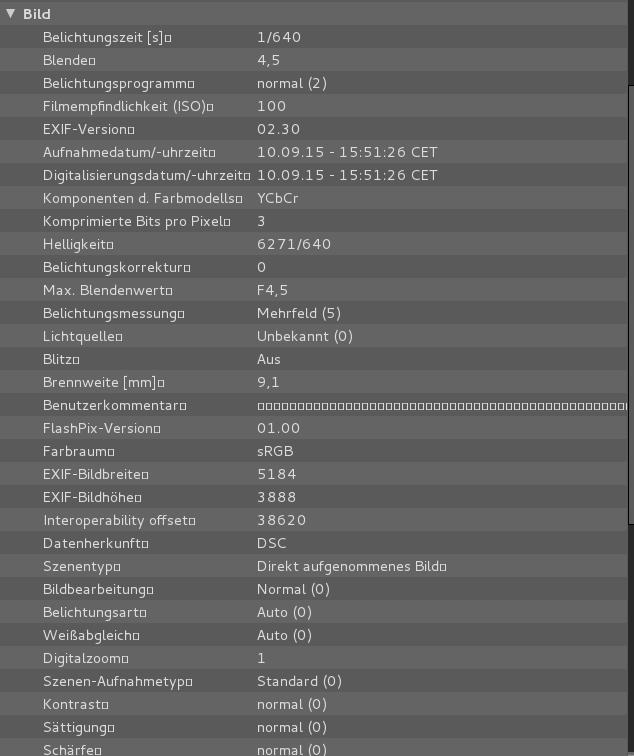Screen dimensions: 634x756
Task: Click the EXIF-Bildbreite value 5184
Action: click(x=276, y=474)
